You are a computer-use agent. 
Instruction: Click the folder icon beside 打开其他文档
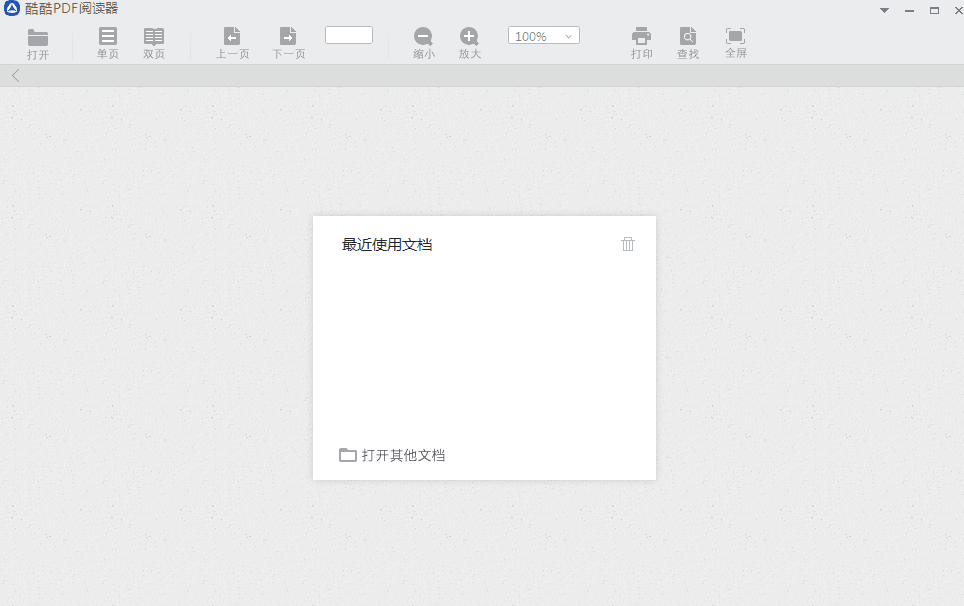[x=347, y=455]
